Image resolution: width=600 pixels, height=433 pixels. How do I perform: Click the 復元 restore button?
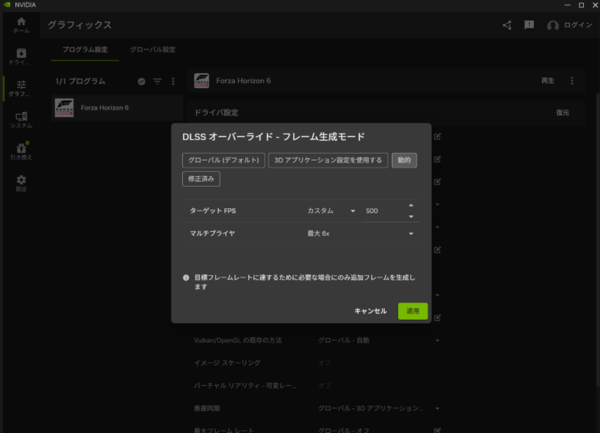562,112
